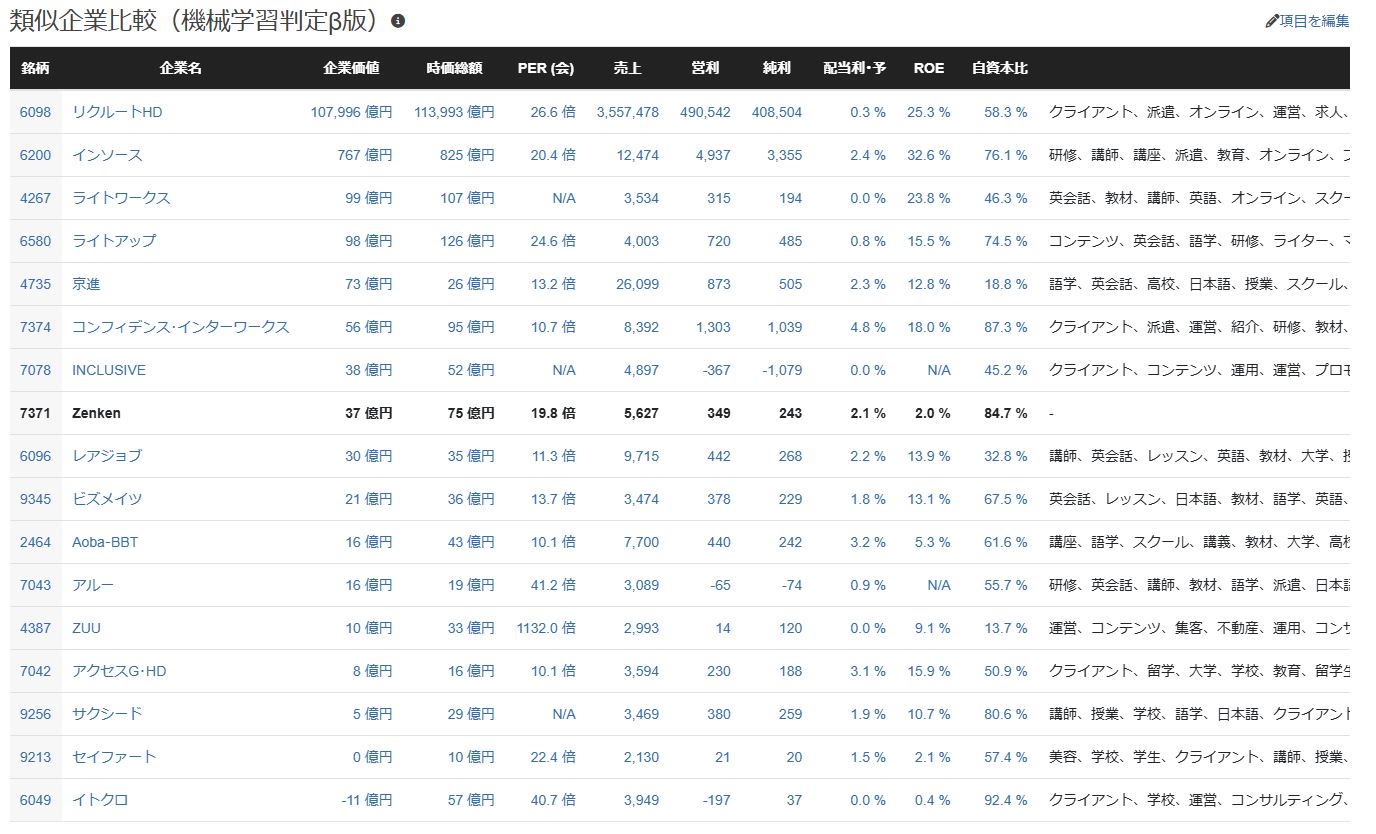1376x834 pixels.
Task: Click the 時価総額 column header
Action: 454,68
